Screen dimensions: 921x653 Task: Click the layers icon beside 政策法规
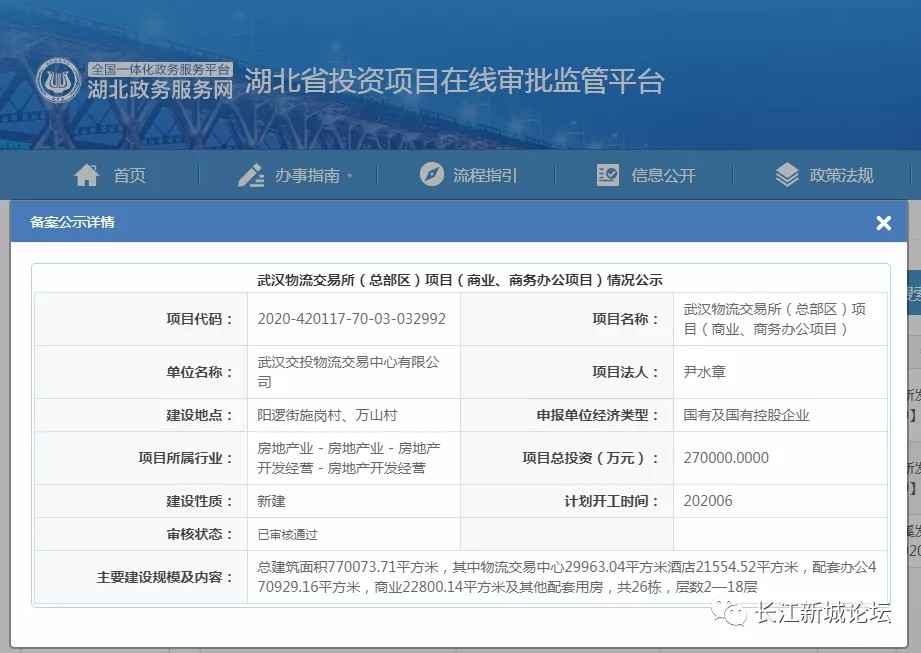[x=787, y=175]
